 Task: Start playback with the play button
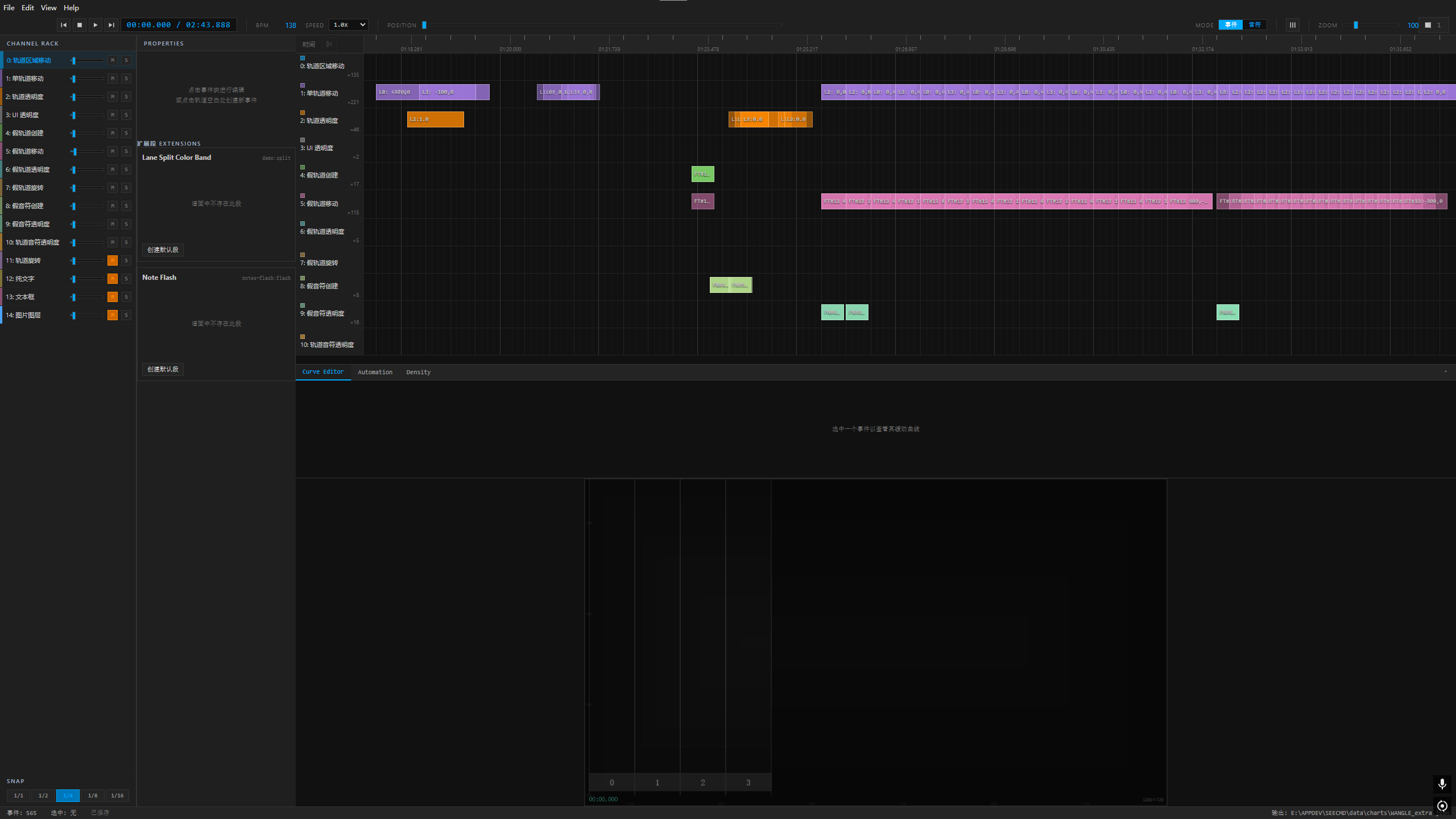(96, 25)
